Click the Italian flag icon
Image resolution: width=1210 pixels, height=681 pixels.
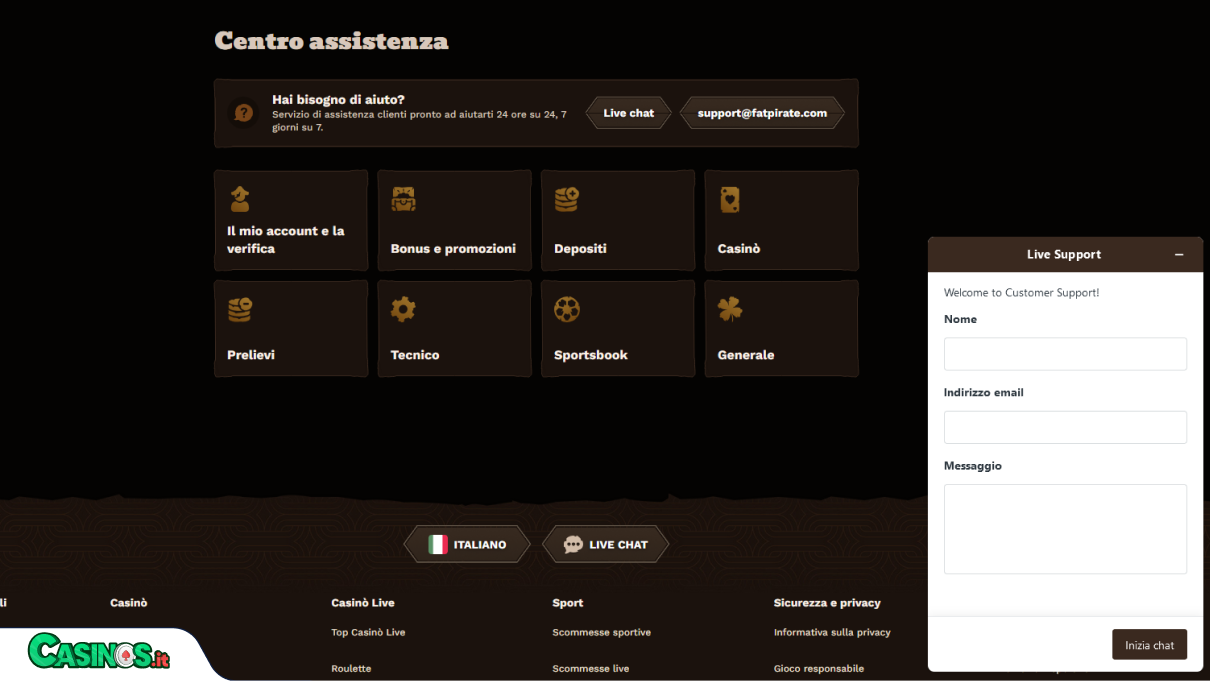438,545
